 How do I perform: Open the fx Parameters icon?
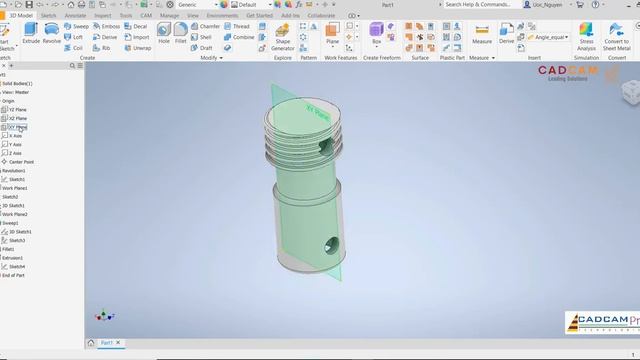[299, 5]
